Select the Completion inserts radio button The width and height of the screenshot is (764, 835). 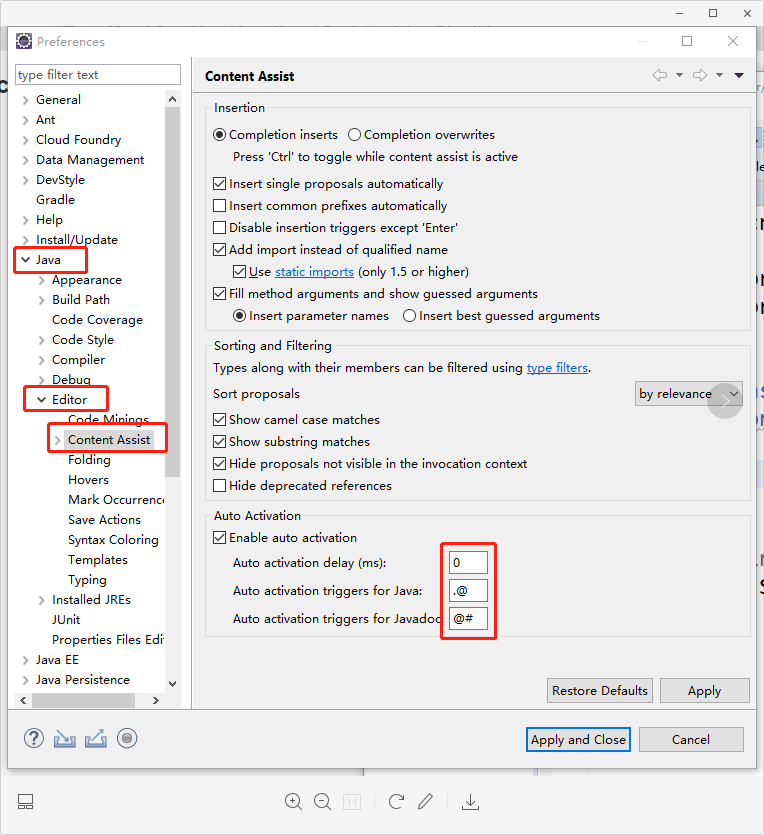click(x=219, y=135)
